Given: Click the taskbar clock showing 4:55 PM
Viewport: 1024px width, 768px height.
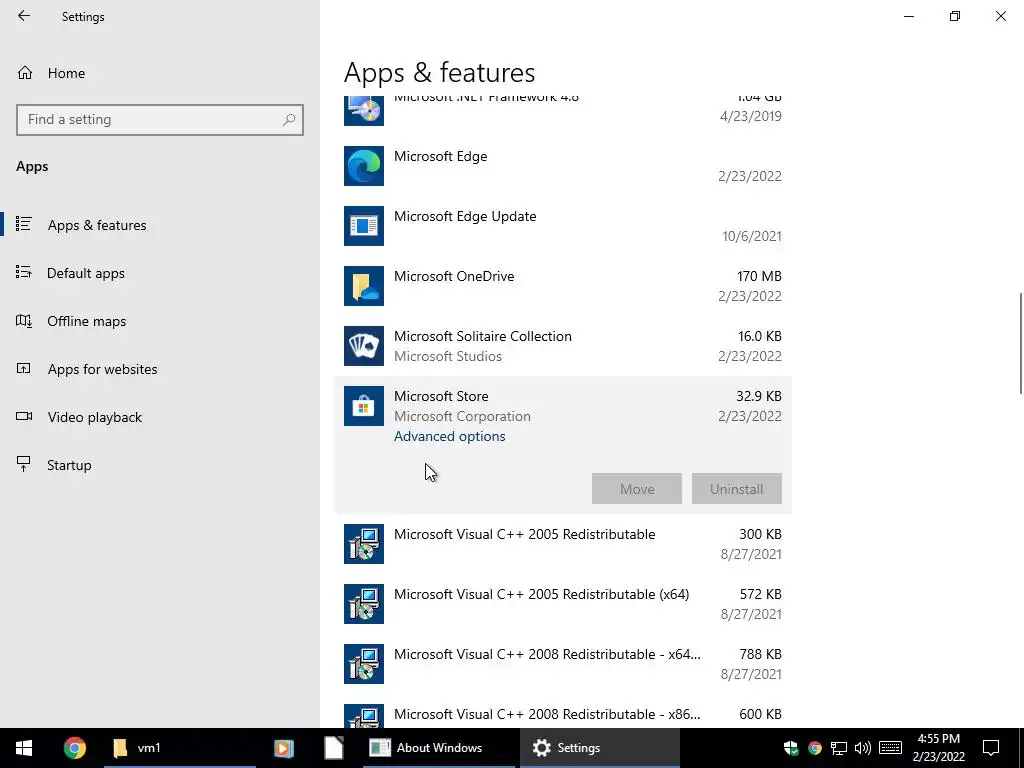Looking at the screenshot, I should [x=938, y=748].
